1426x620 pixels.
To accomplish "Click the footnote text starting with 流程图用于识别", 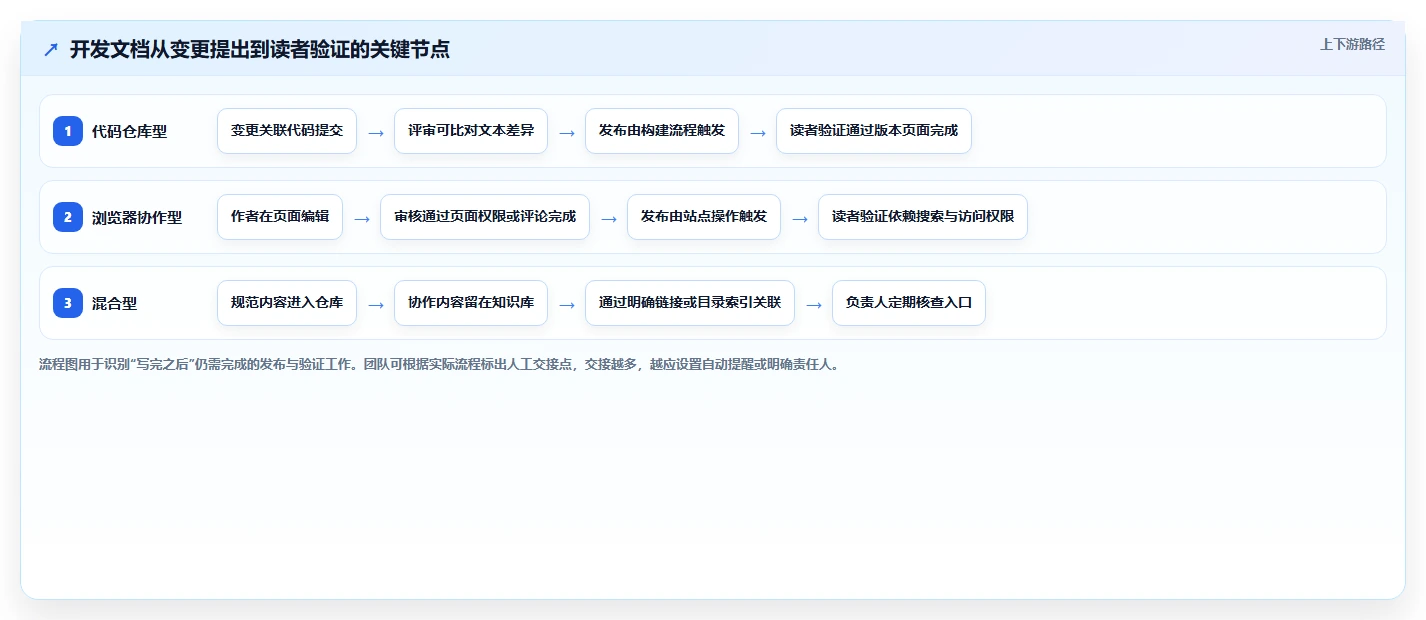I will [x=439, y=364].
